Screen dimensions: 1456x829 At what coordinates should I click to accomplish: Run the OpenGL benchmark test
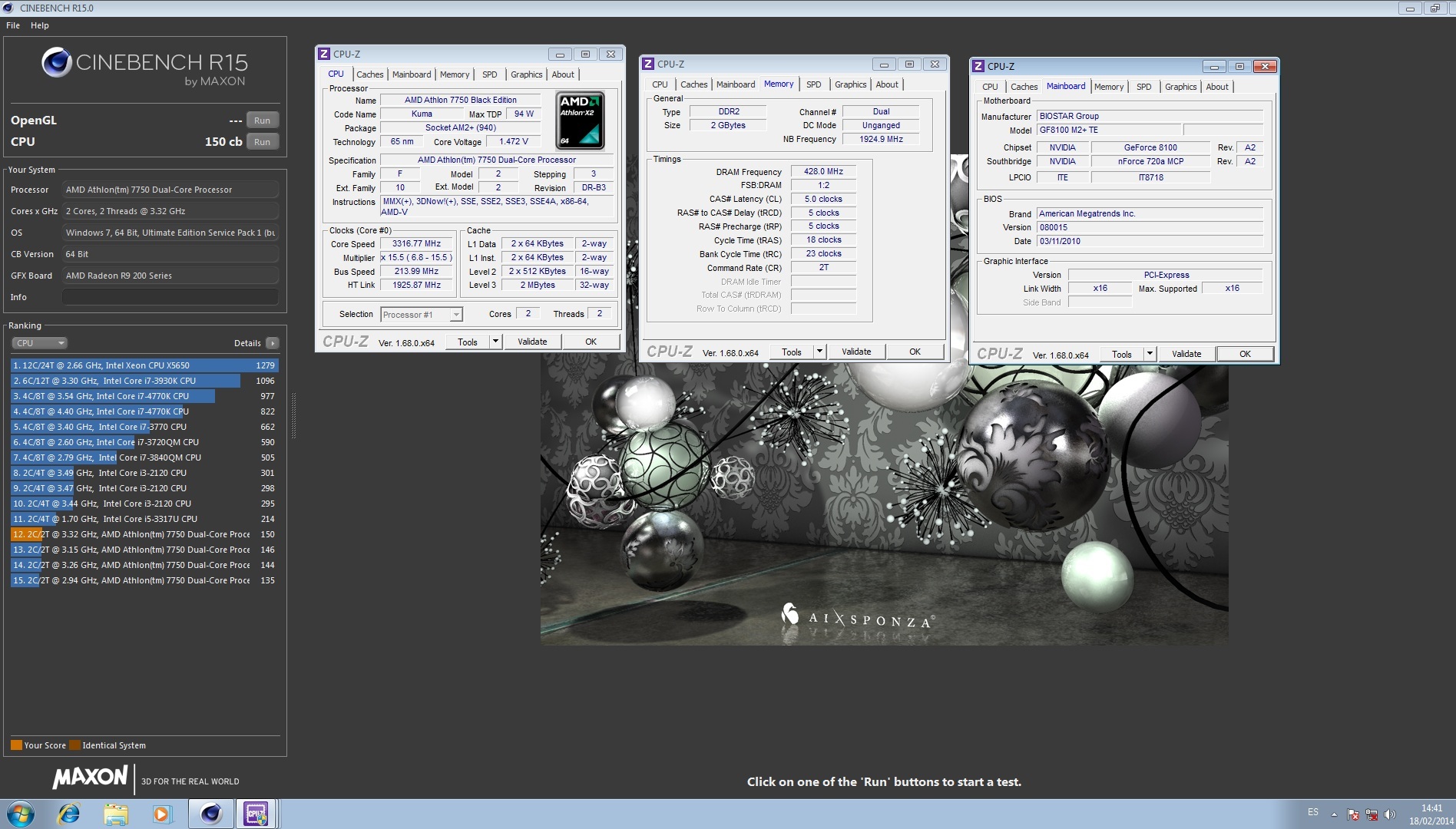262,121
